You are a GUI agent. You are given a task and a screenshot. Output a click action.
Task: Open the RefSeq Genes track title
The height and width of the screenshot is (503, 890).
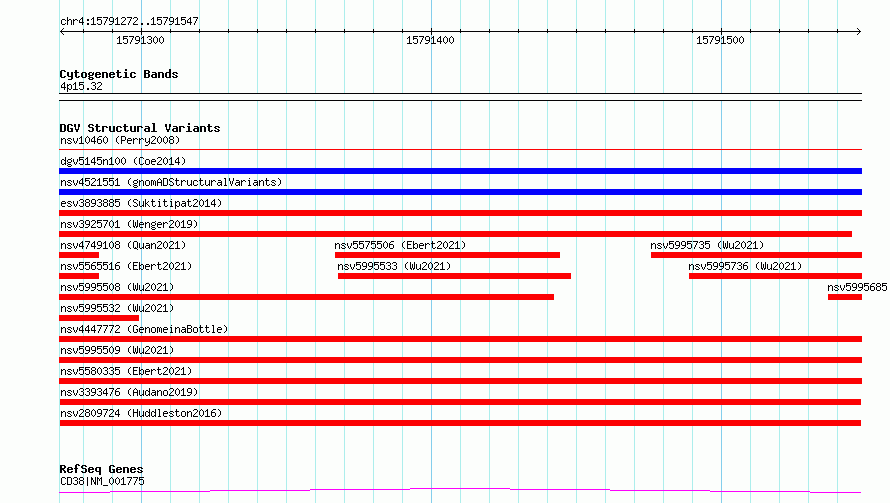pyautogui.click(x=102, y=469)
